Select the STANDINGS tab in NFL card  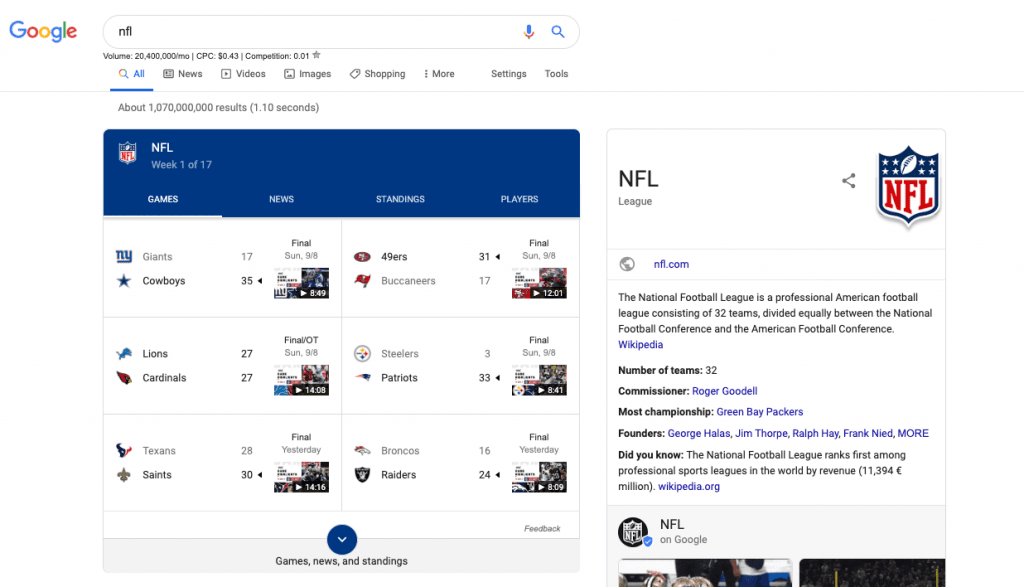point(400,199)
